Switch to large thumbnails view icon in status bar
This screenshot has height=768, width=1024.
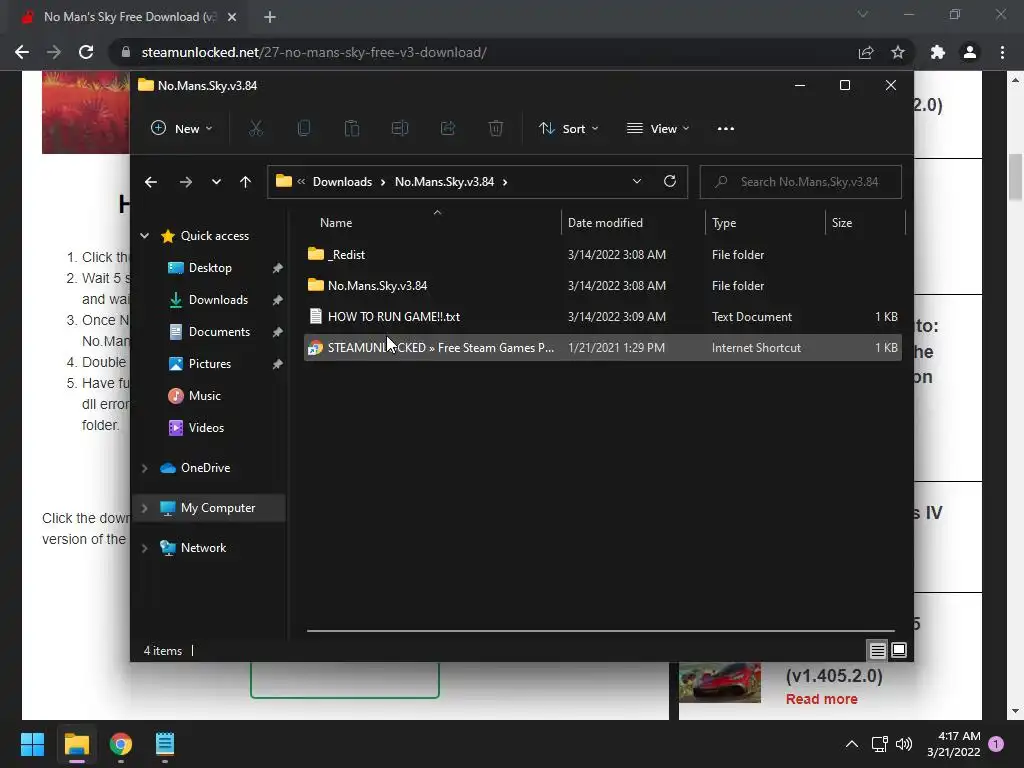899,650
